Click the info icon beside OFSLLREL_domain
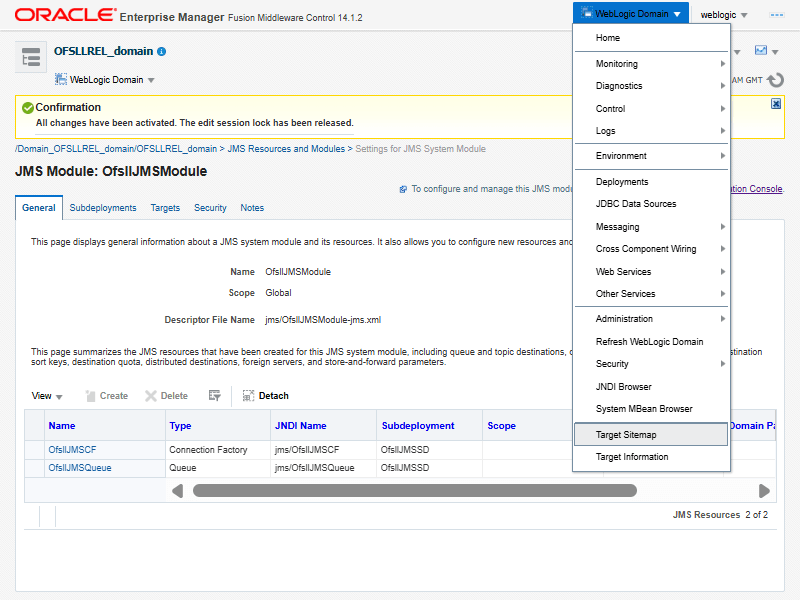Viewport: 800px width, 600px height. [x=162, y=51]
